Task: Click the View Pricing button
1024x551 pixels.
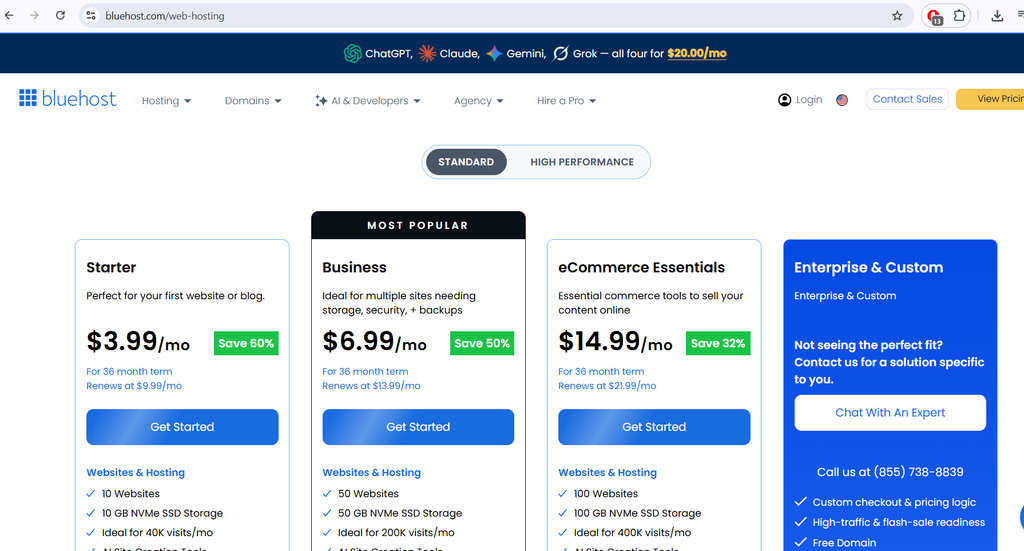Action: [x=990, y=99]
